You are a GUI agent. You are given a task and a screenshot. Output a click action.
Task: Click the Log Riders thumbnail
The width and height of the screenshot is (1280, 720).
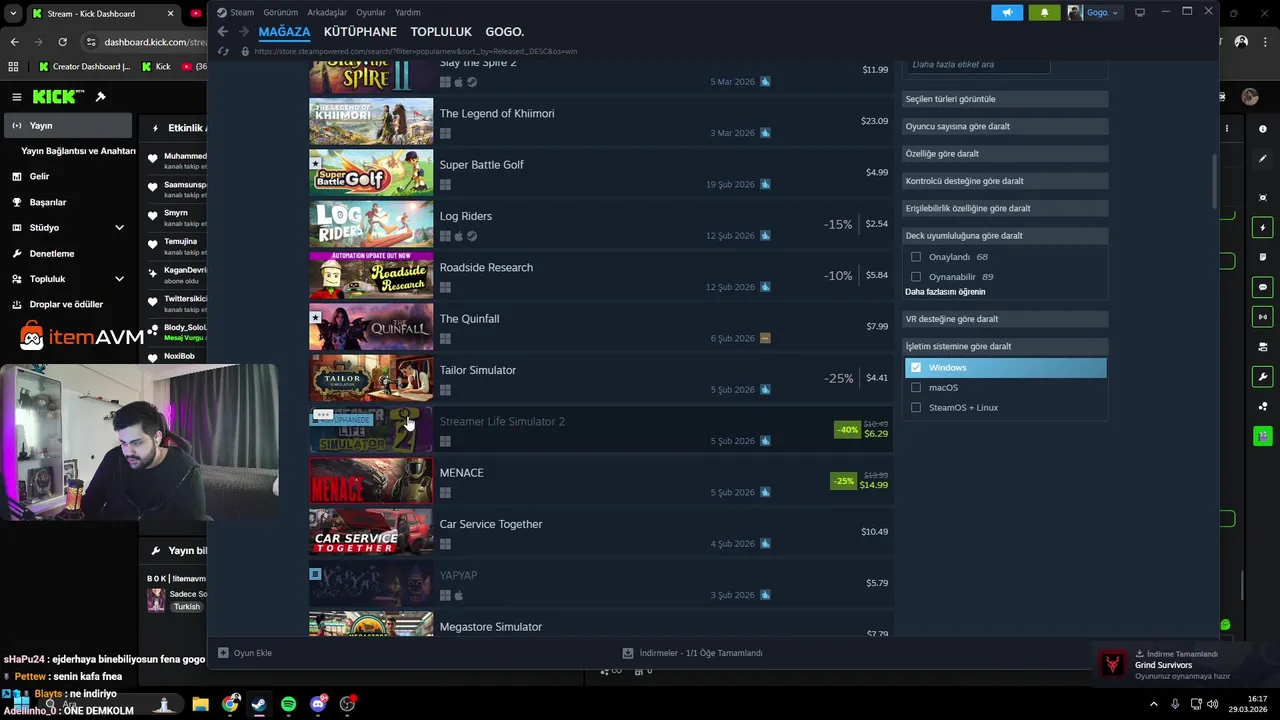(371, 225)
